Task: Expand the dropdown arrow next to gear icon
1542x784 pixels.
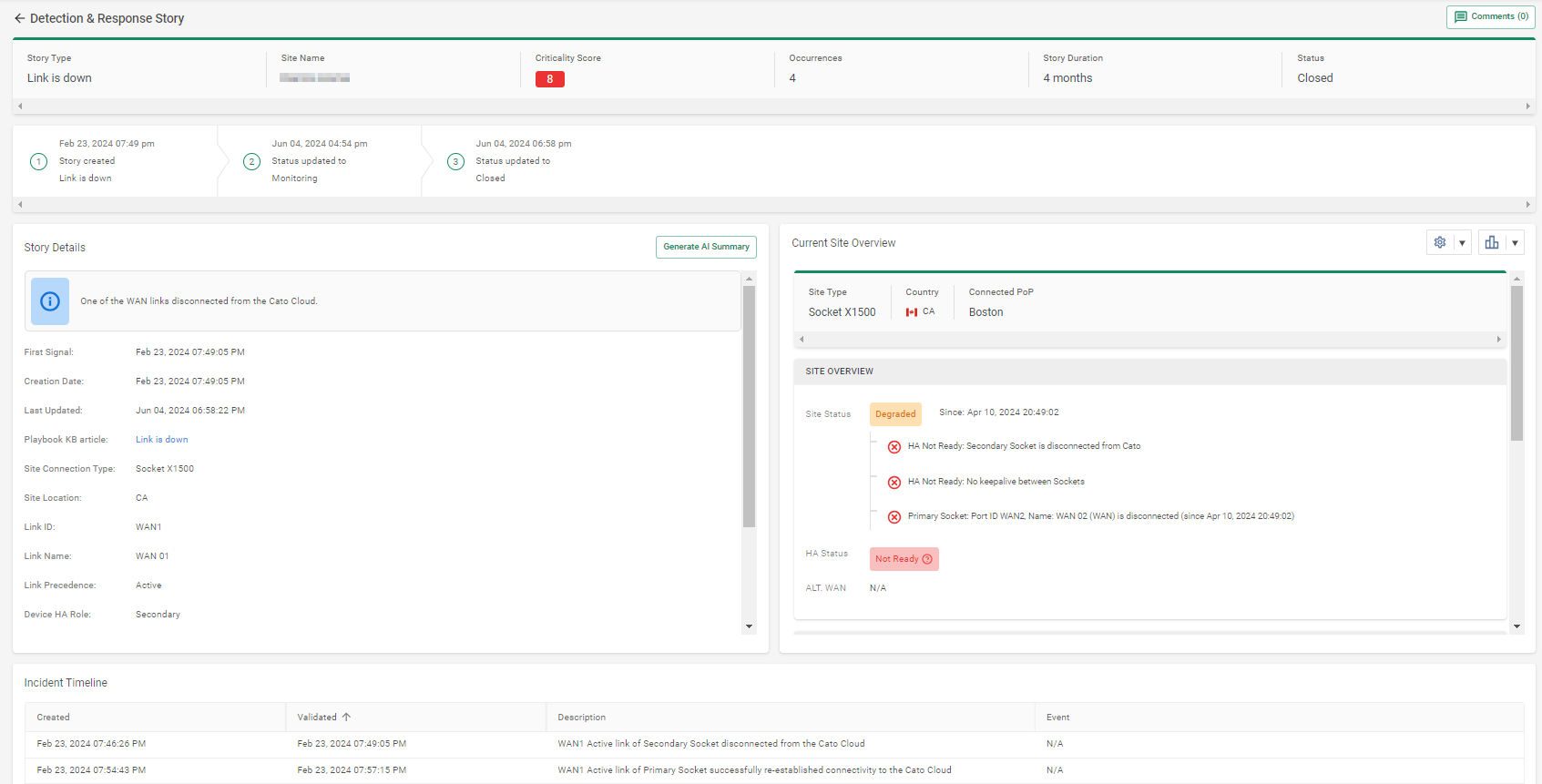Action: pyautogui.click(x=1462, y=243)
